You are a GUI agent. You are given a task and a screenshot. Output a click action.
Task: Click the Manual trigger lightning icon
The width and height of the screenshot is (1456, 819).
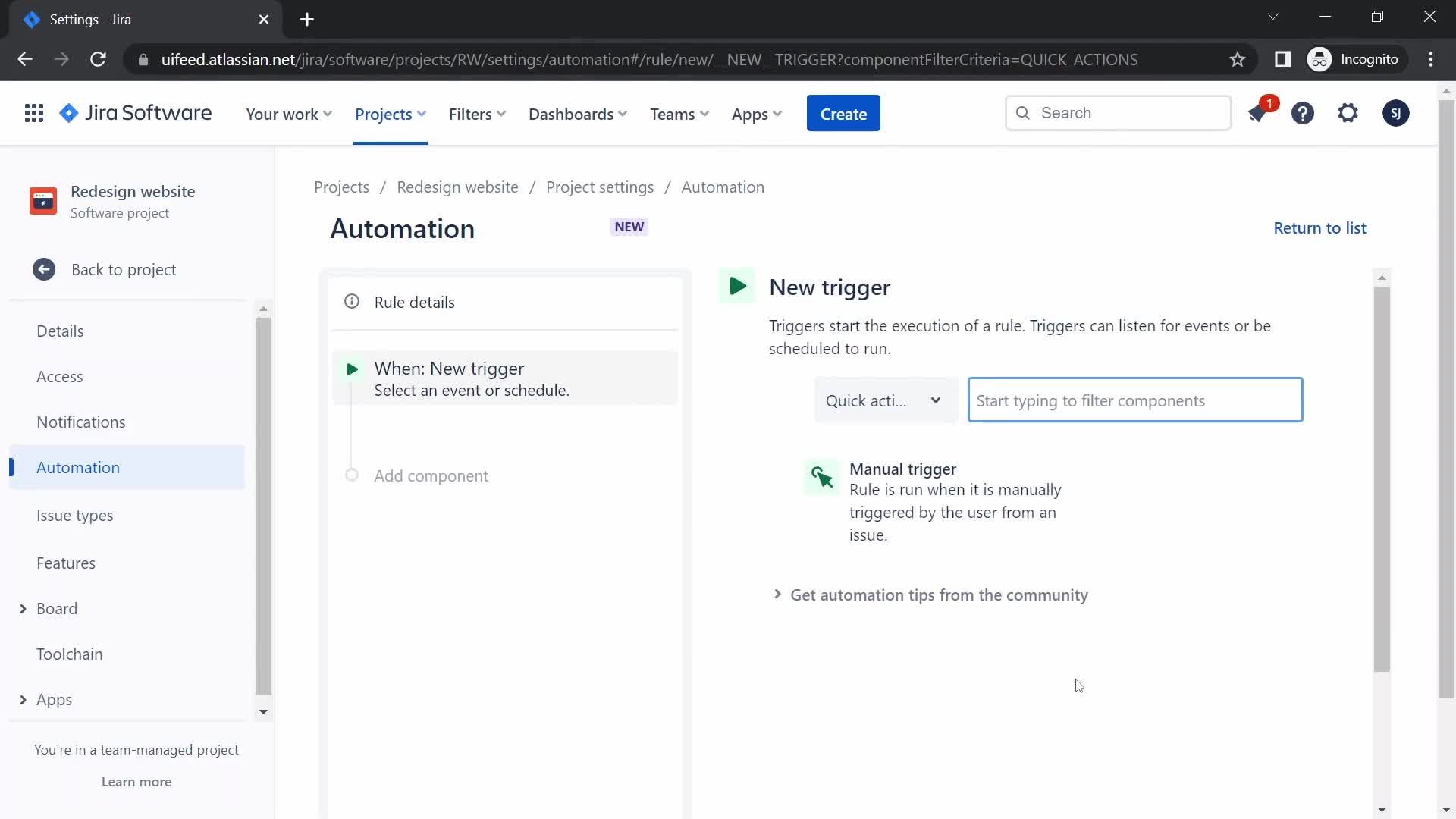pos(821,476)
